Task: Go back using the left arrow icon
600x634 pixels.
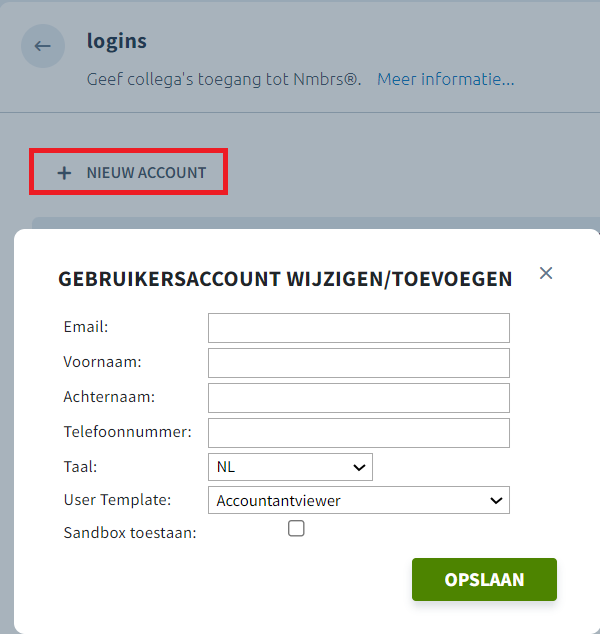Action: pyautogui.click(x=42, y=46)
